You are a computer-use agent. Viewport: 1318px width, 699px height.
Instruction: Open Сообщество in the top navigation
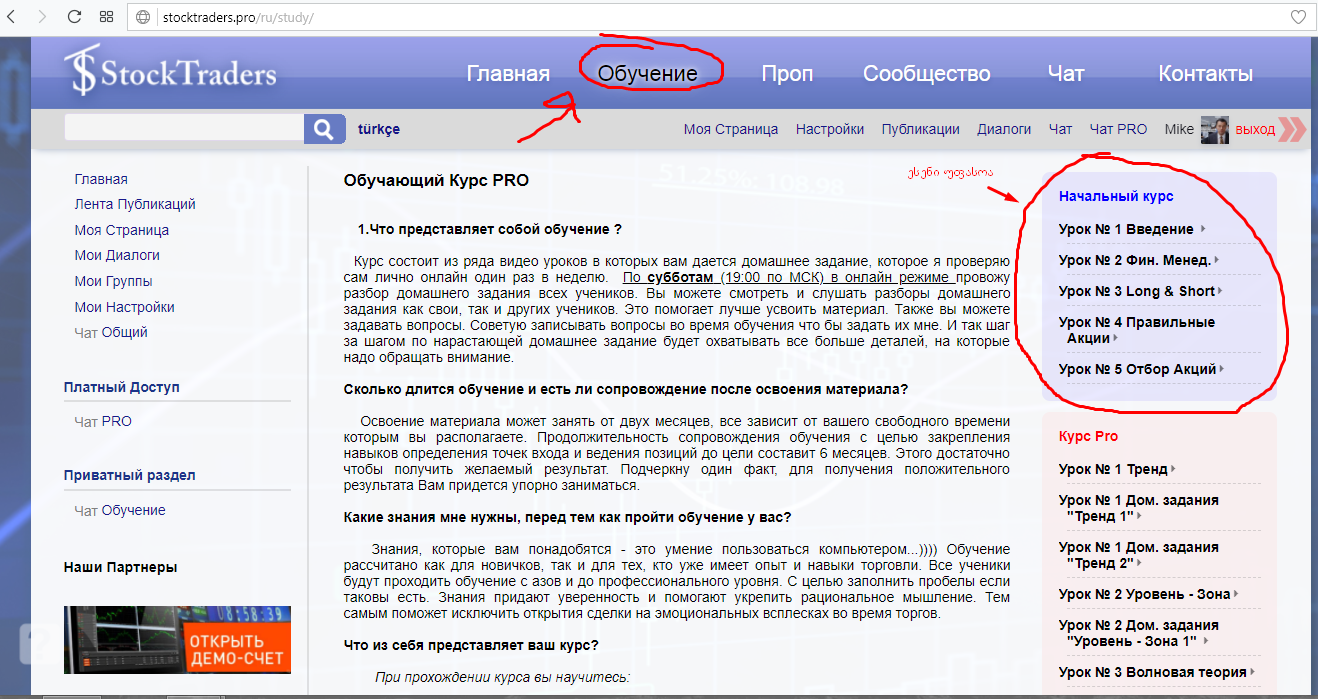click(927, 74)
